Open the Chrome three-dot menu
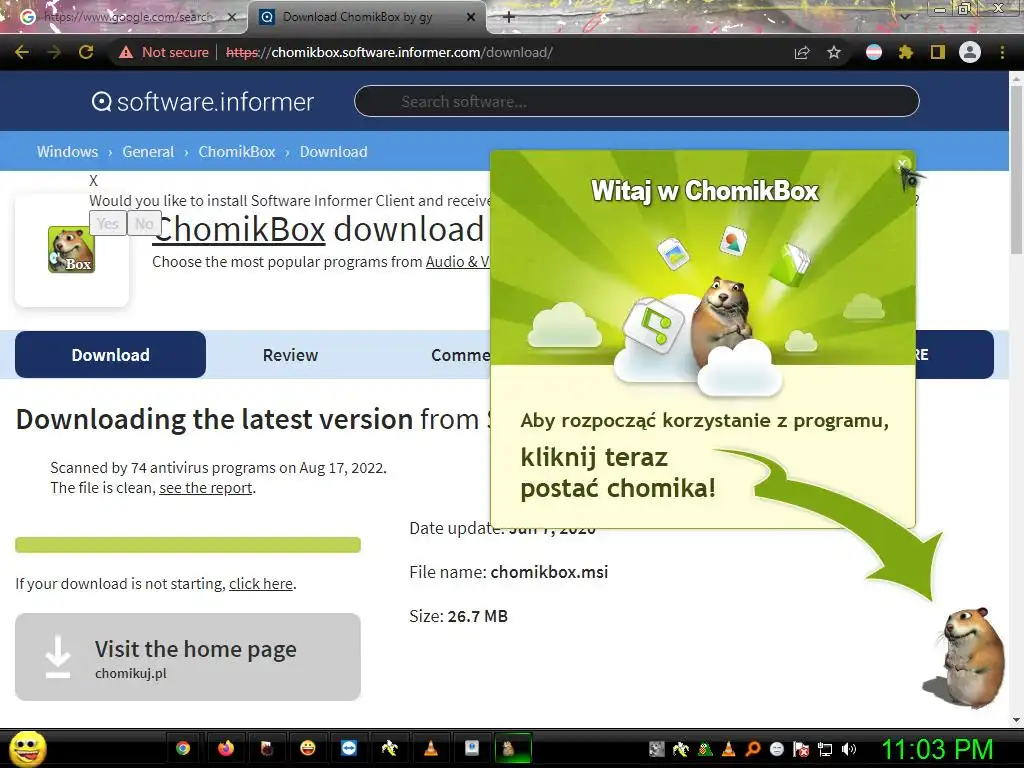1024x768 pixels. [1002, 52]
